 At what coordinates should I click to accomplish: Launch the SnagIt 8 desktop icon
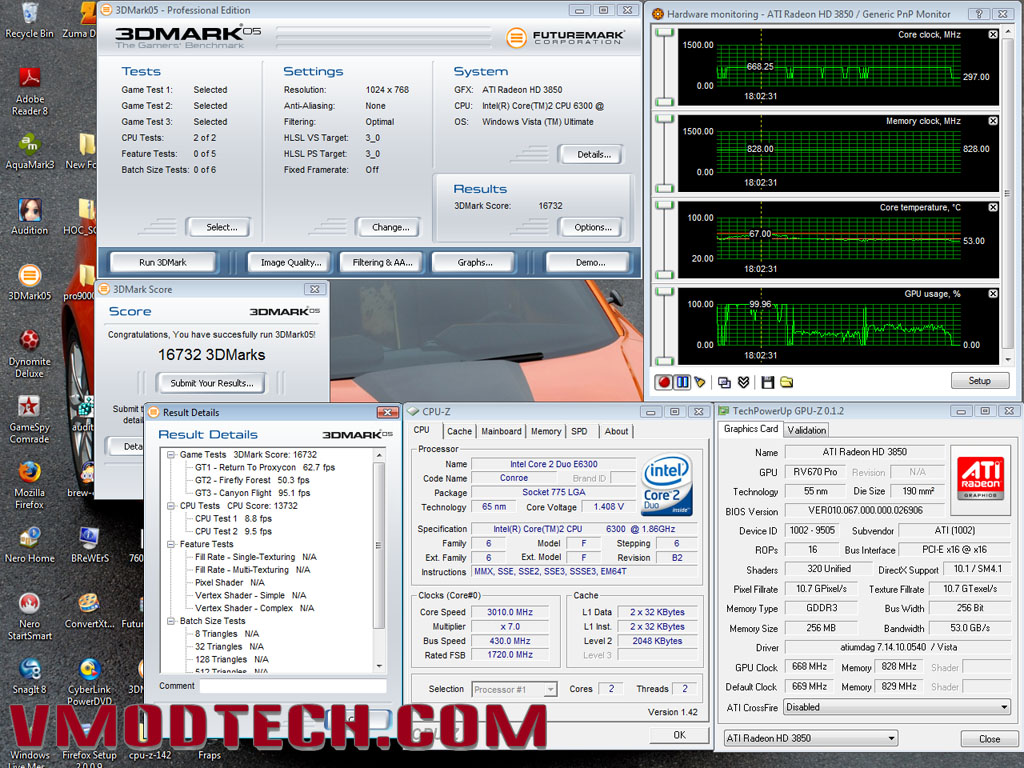click(29, 676)
